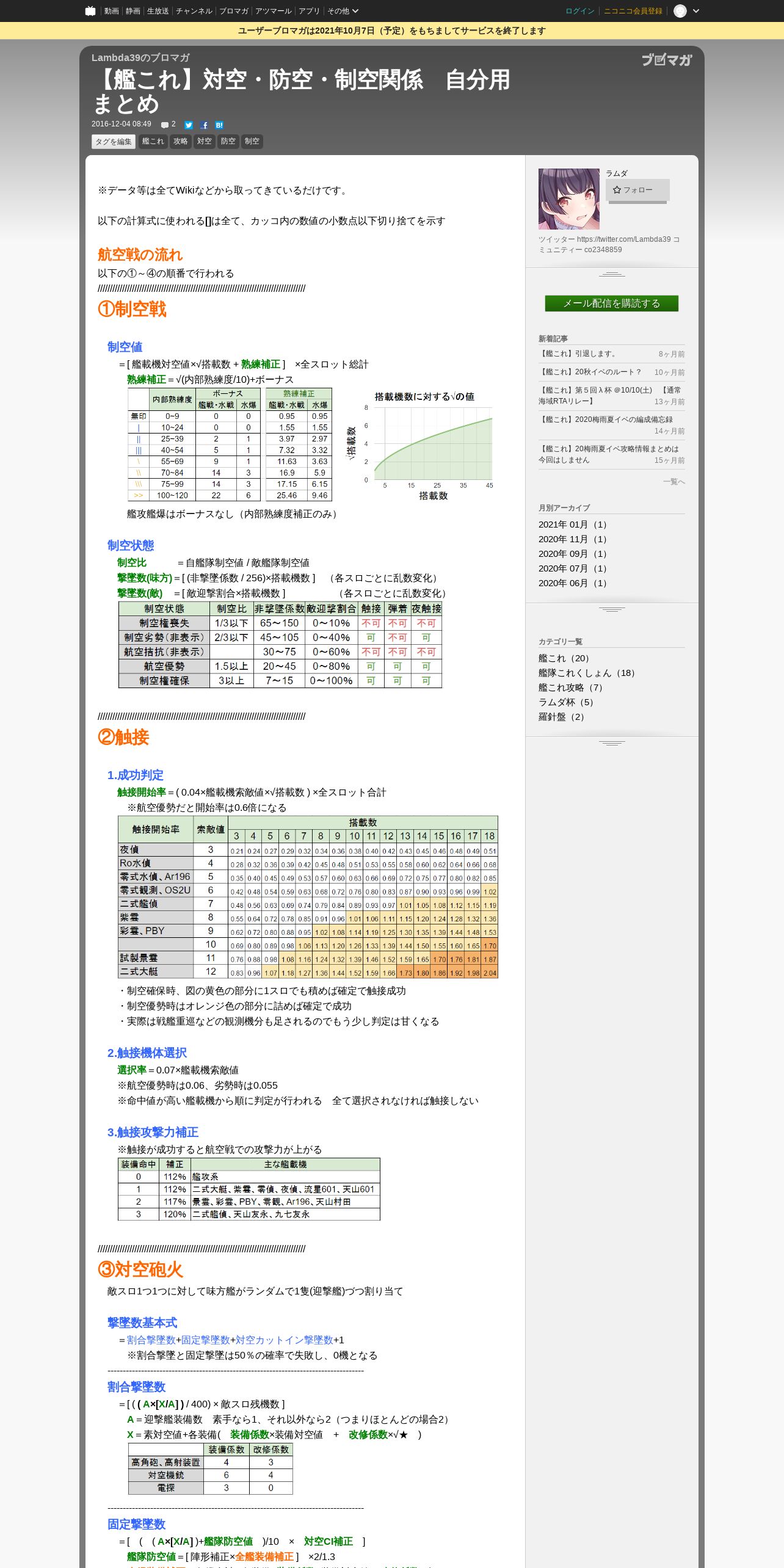This screenshot has width=784, height=1568.
Task: Open article 2020梅雨夏イベの編成備忘録
Action: [606, 419]
